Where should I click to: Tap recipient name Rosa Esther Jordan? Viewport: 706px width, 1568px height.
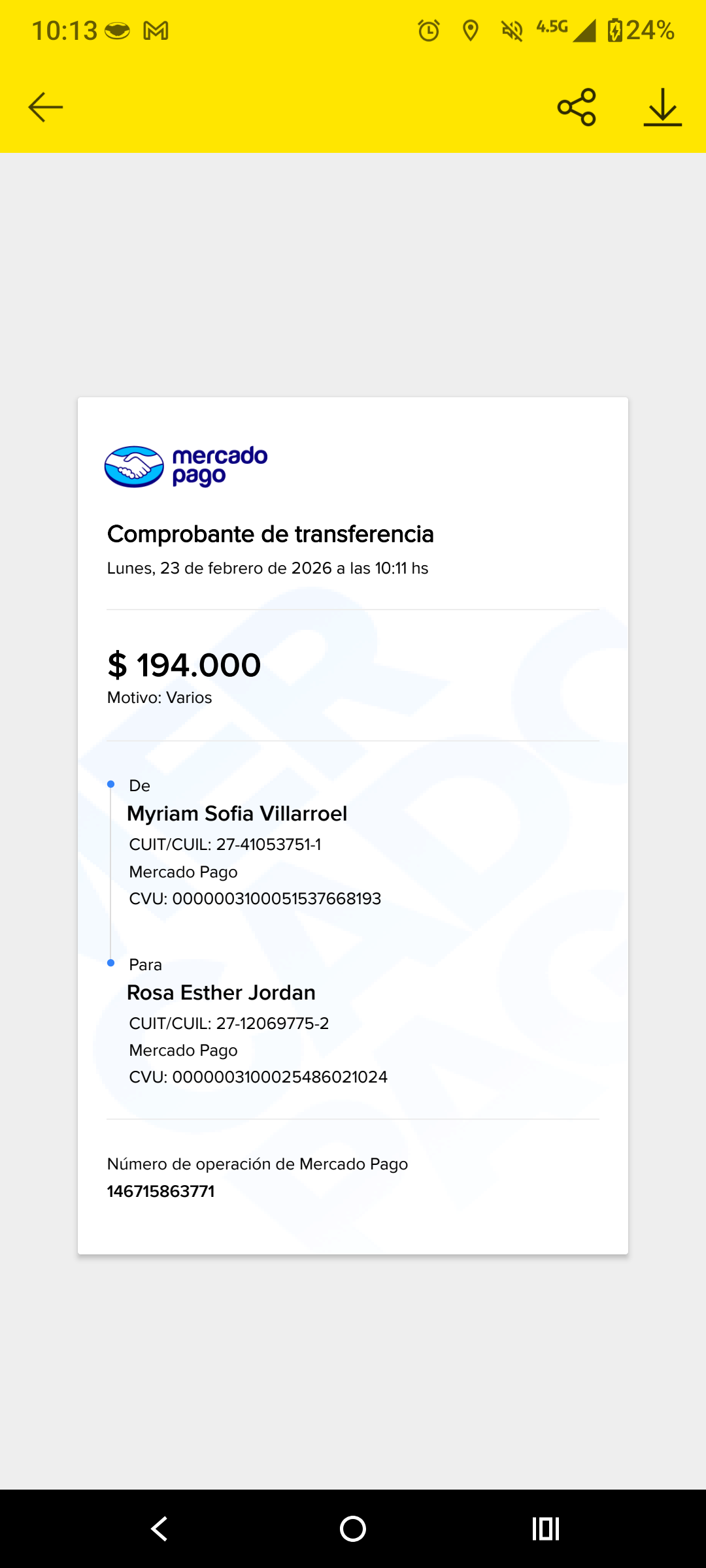pyautogui.click(x=222, y=992)
